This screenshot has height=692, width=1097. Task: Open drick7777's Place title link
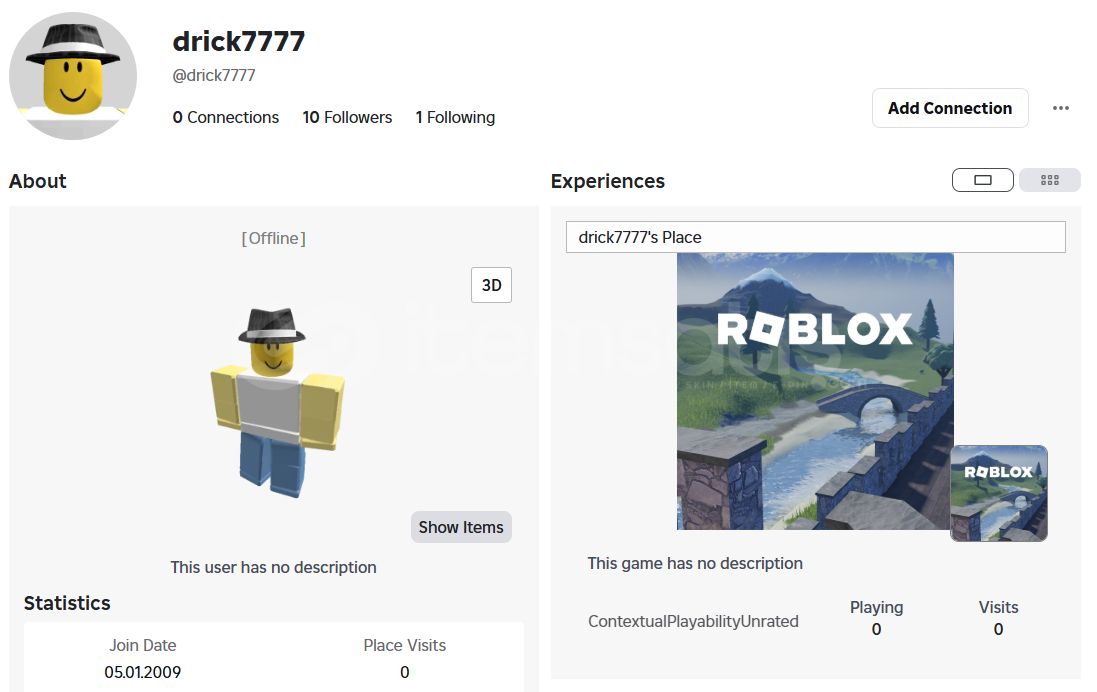coord(639,237)
